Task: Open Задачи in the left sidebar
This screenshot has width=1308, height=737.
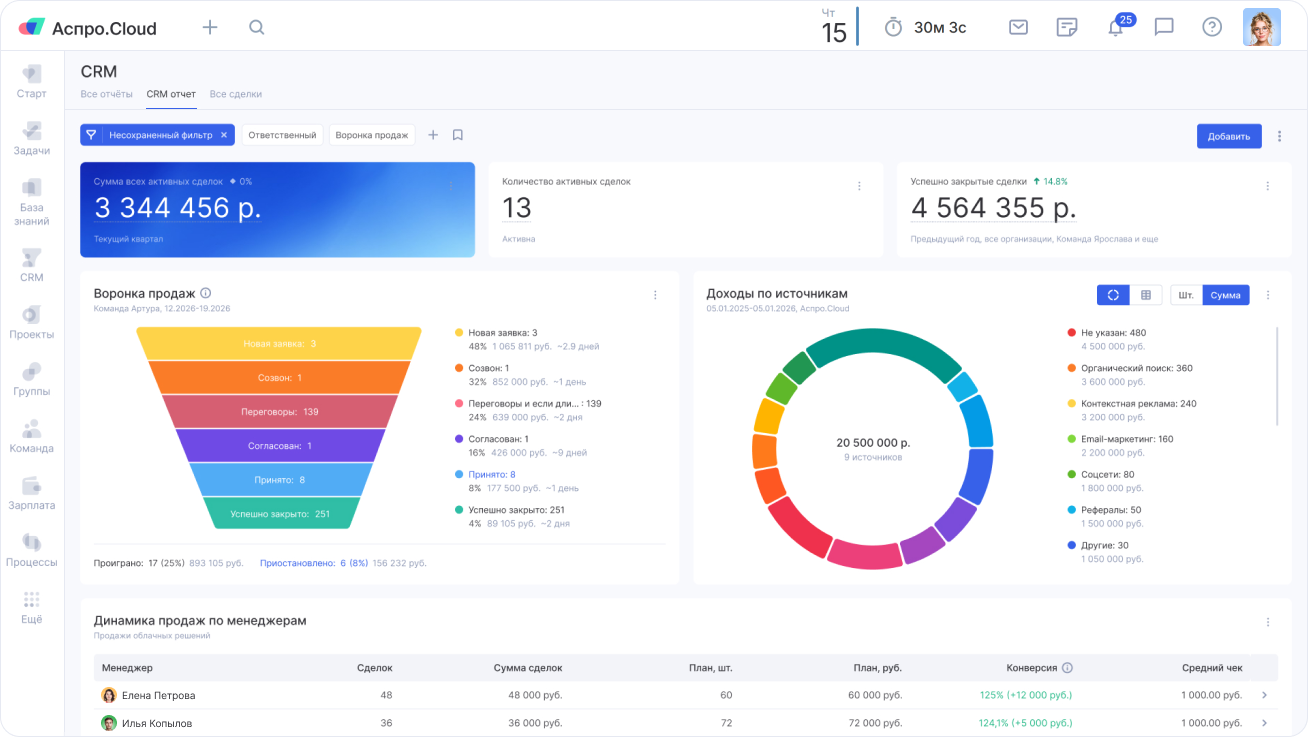Action: point(32,139)
